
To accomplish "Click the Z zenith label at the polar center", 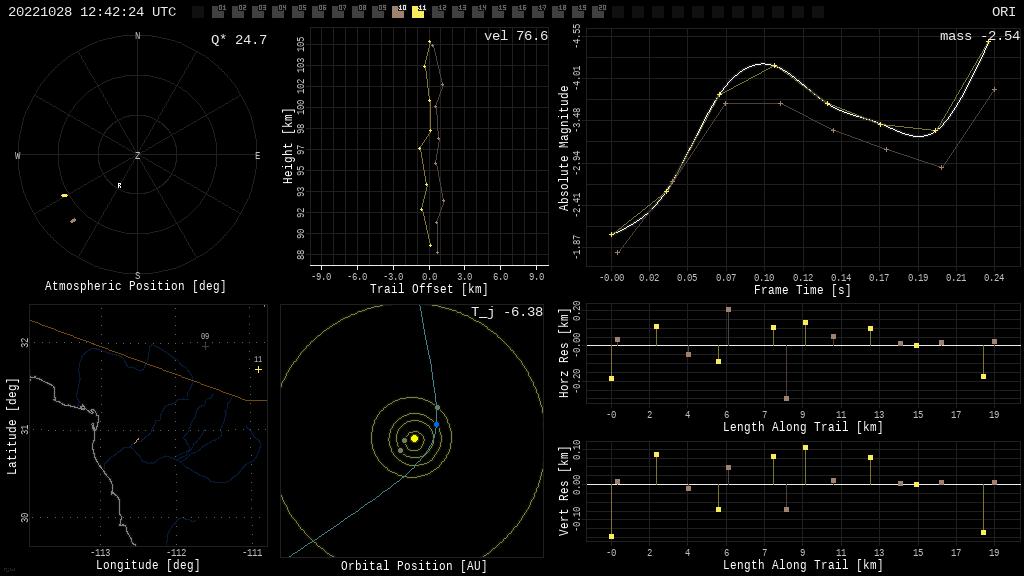I will coord(137,155).
